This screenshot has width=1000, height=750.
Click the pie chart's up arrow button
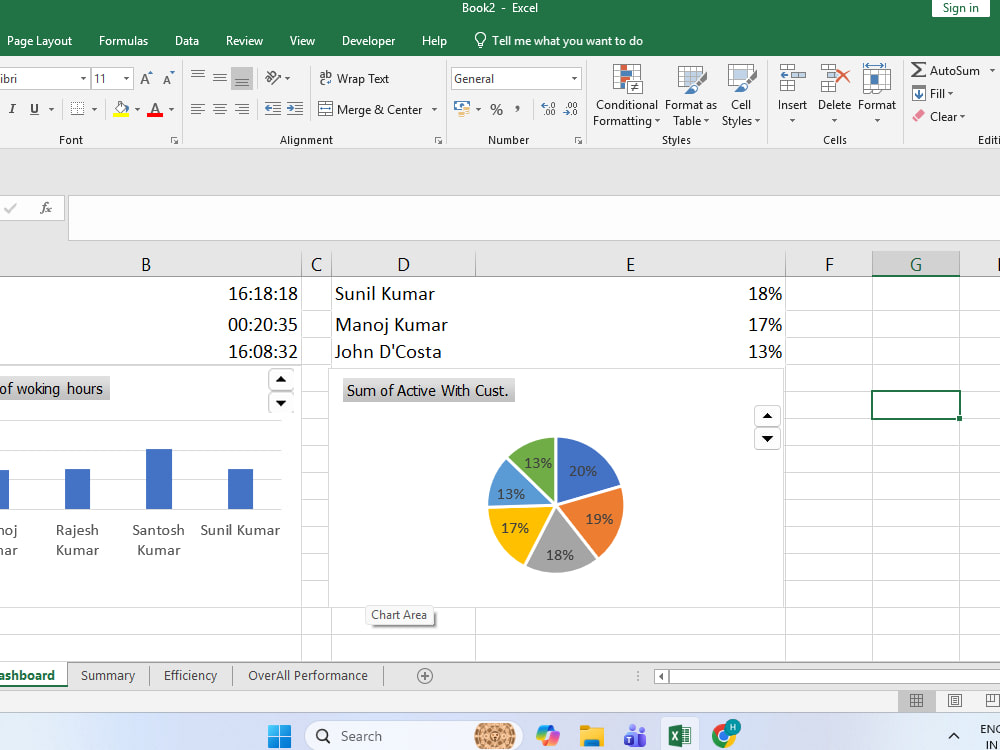[767, 416]
